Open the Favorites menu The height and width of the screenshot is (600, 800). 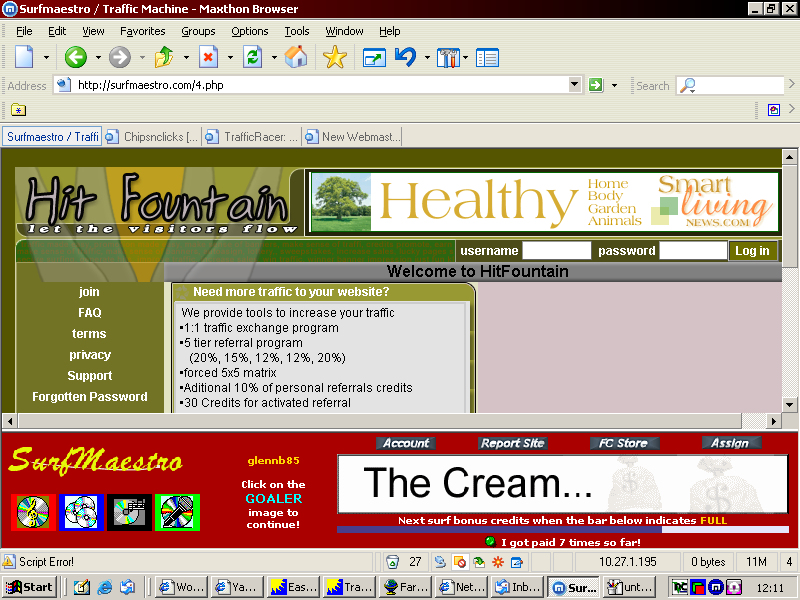tap(143, 31)
